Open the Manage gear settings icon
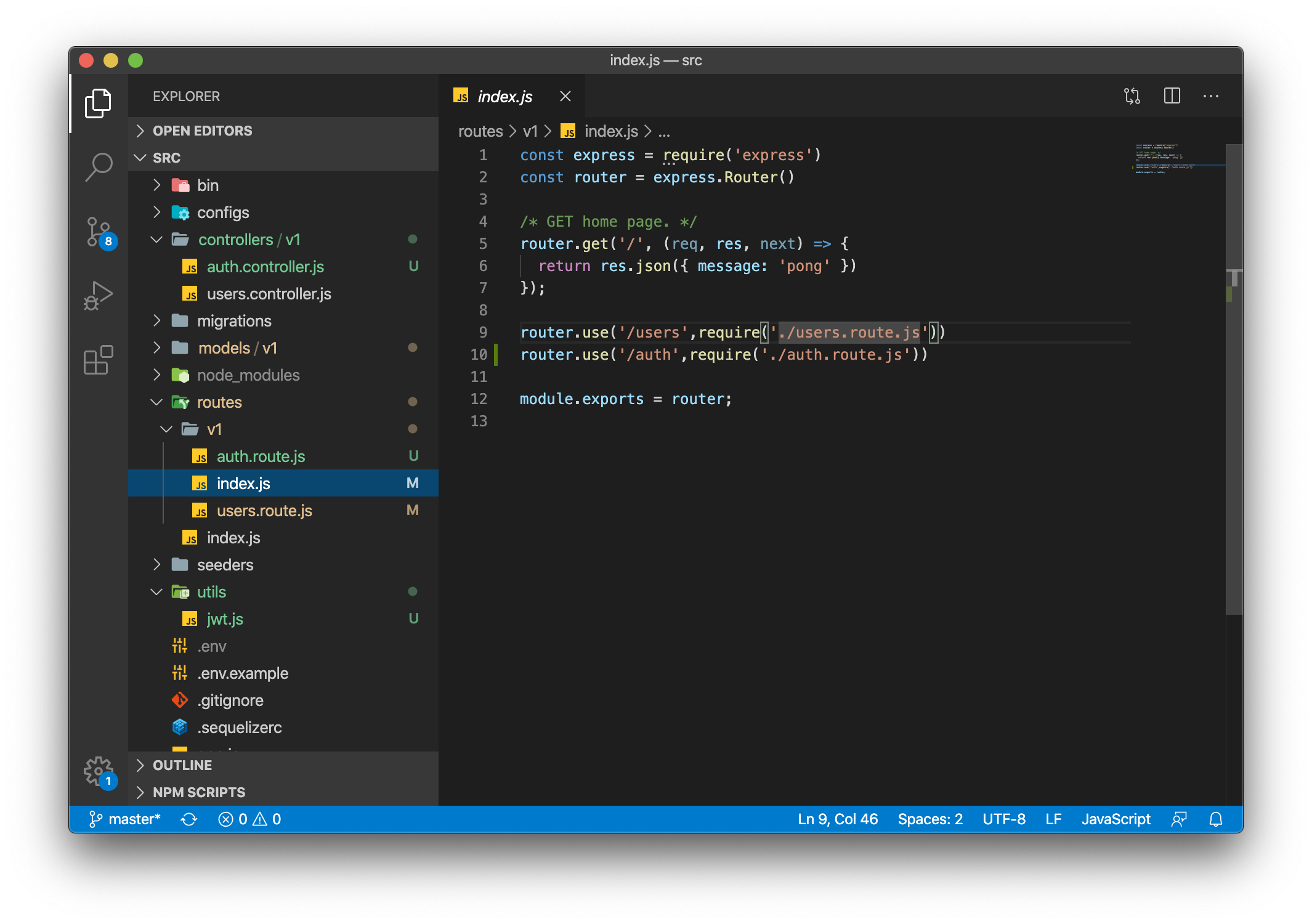The height and width of the screenshot is (924, 1312). click(x=99, y=771)
